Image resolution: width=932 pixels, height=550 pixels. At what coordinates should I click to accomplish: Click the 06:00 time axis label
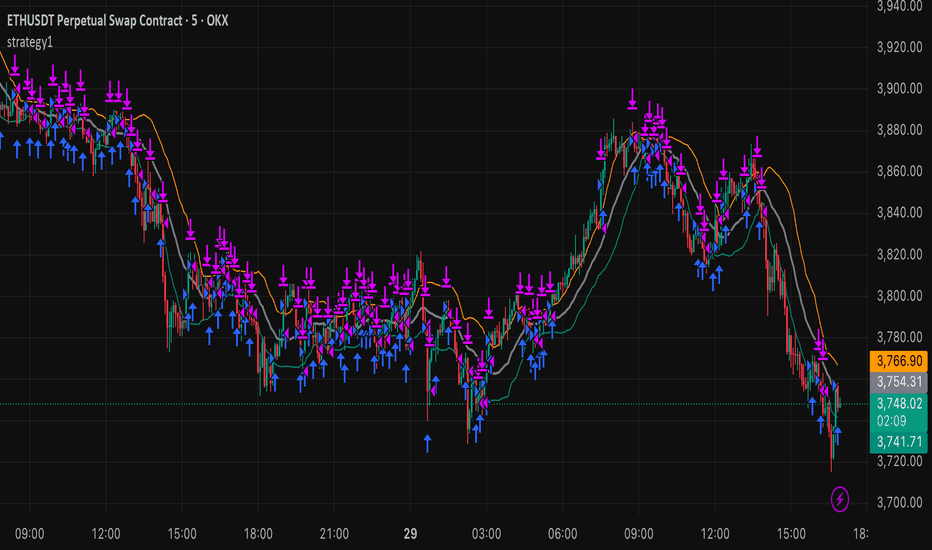coord(562,534)
